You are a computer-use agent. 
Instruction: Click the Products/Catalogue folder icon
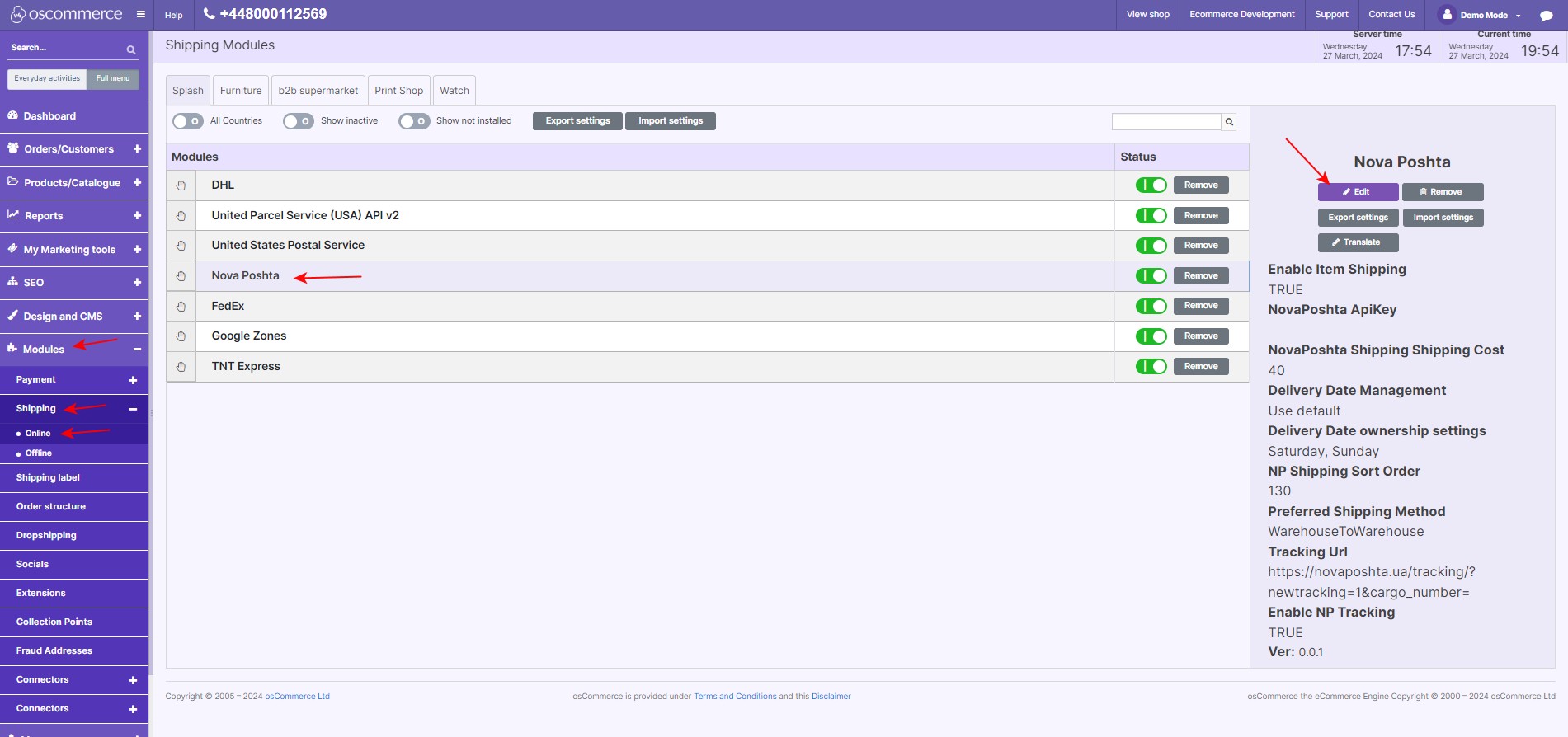pos(12,181)
